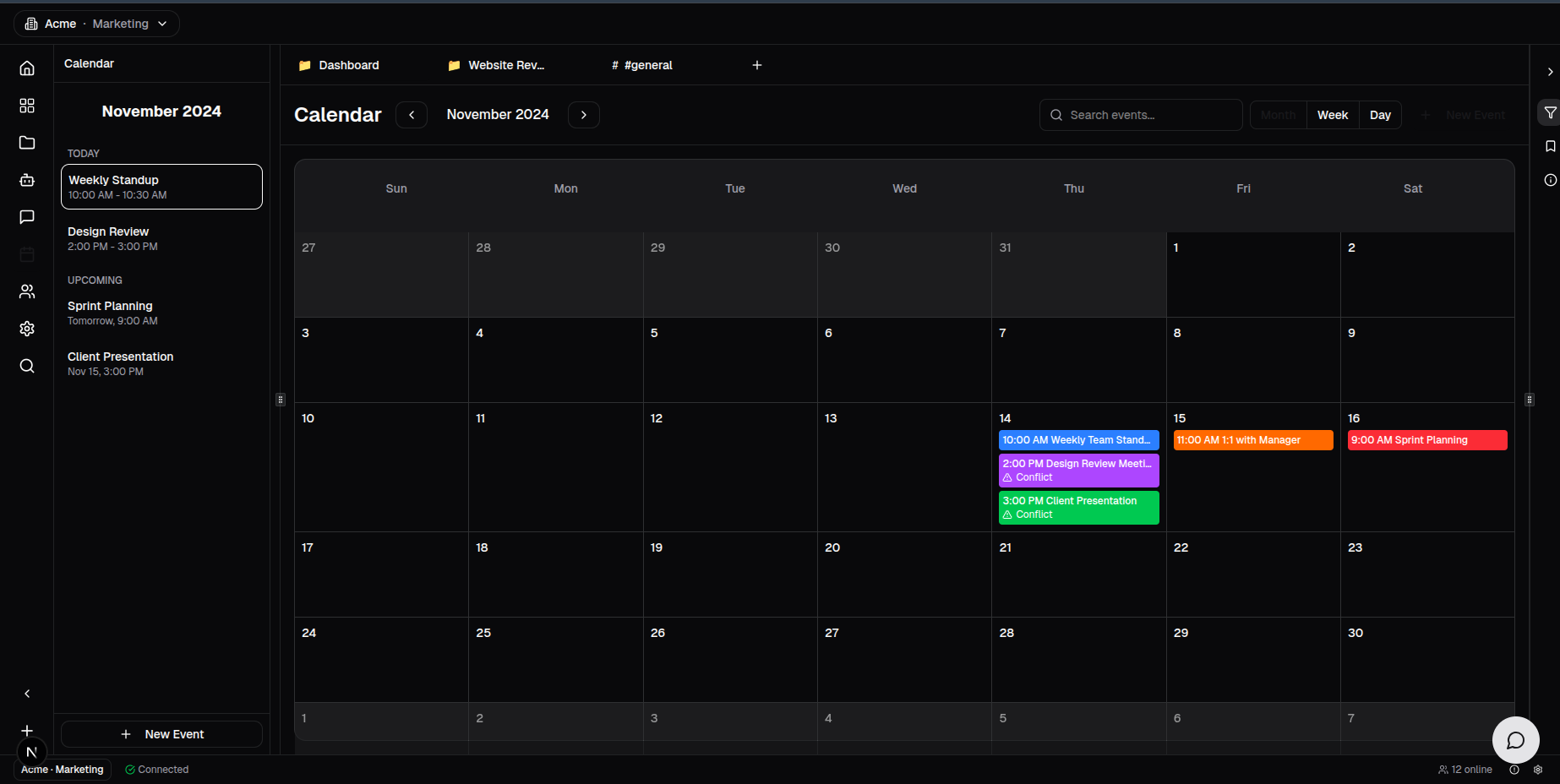This screenshot has height=784, width=1560.
Task: Open the Home panel
Action: [26, 68]
